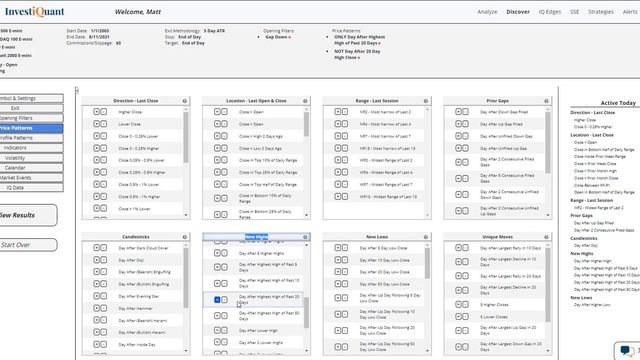The height and width of the screenshot is (360, 640).
Task: Click the Unique Moves list scrollbar thumb
Action: [548, 284]
